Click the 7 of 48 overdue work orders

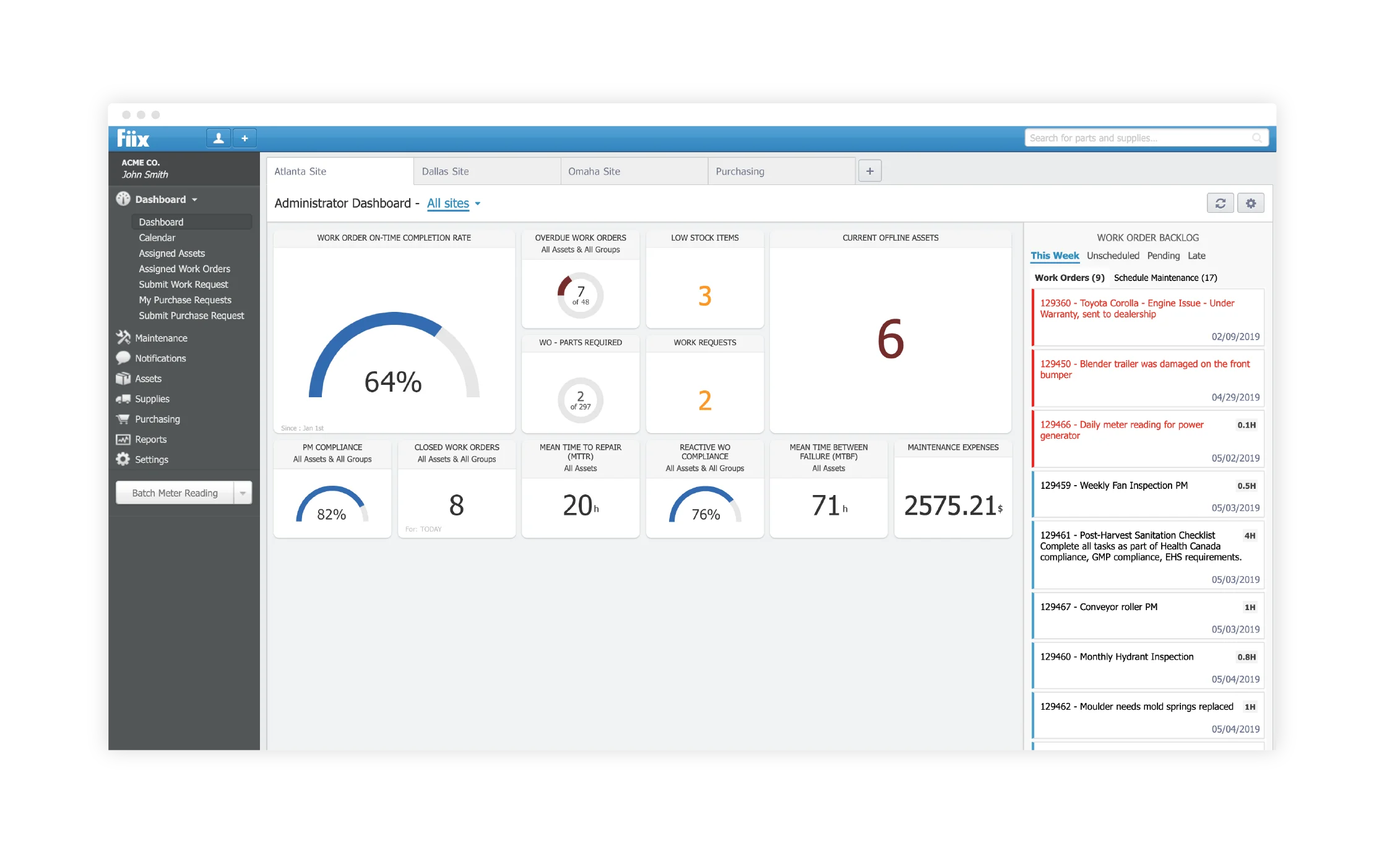[x=581, y=295]
